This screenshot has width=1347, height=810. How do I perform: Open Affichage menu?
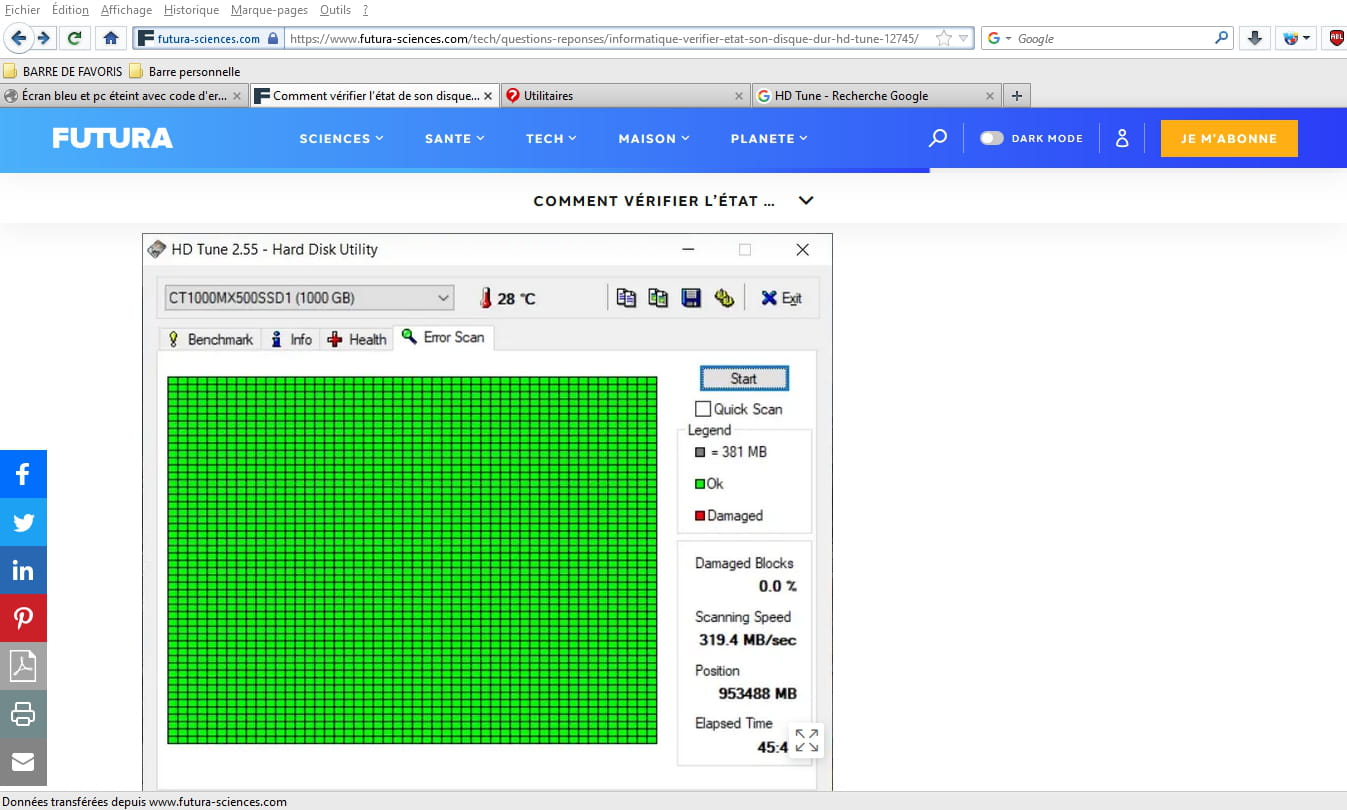[x=126, y=10]
